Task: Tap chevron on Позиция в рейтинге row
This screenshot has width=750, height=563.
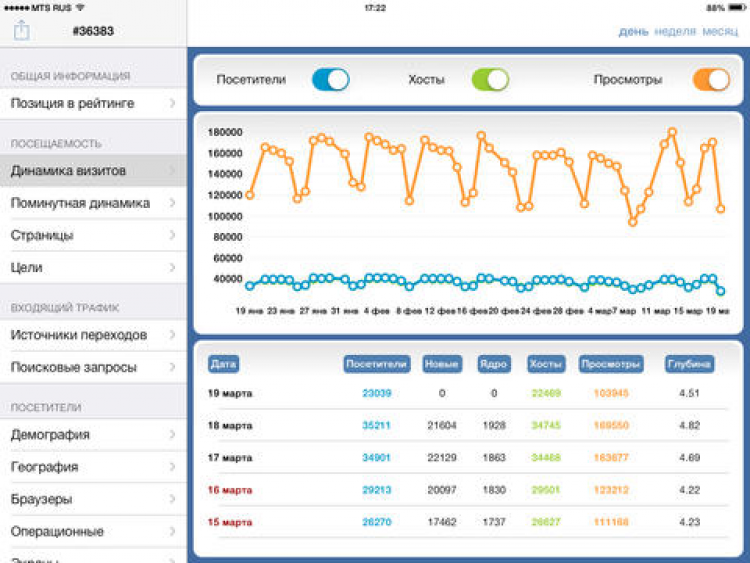Action: tap(173, 103)
